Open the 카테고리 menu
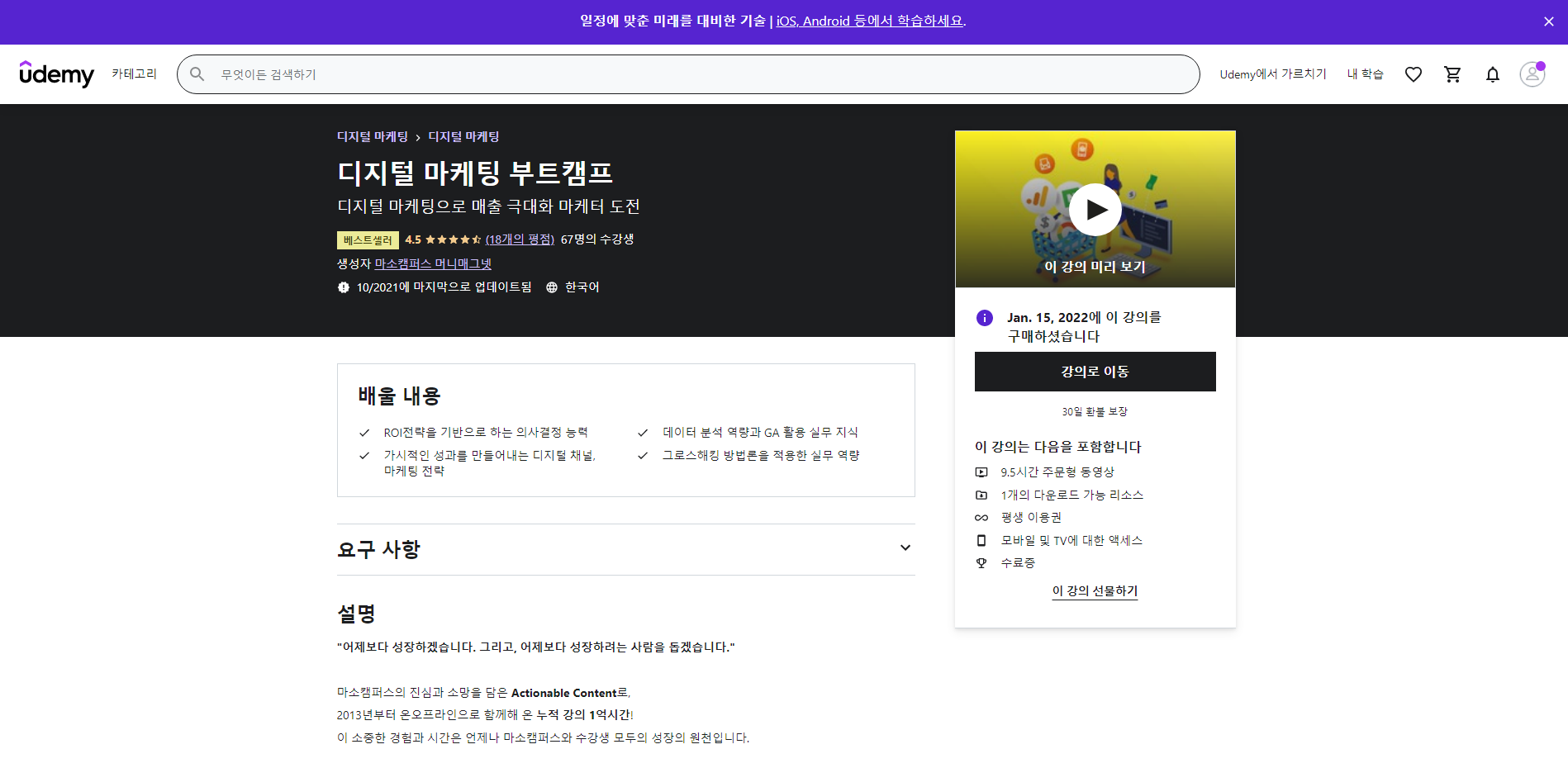 coord(135,74)
